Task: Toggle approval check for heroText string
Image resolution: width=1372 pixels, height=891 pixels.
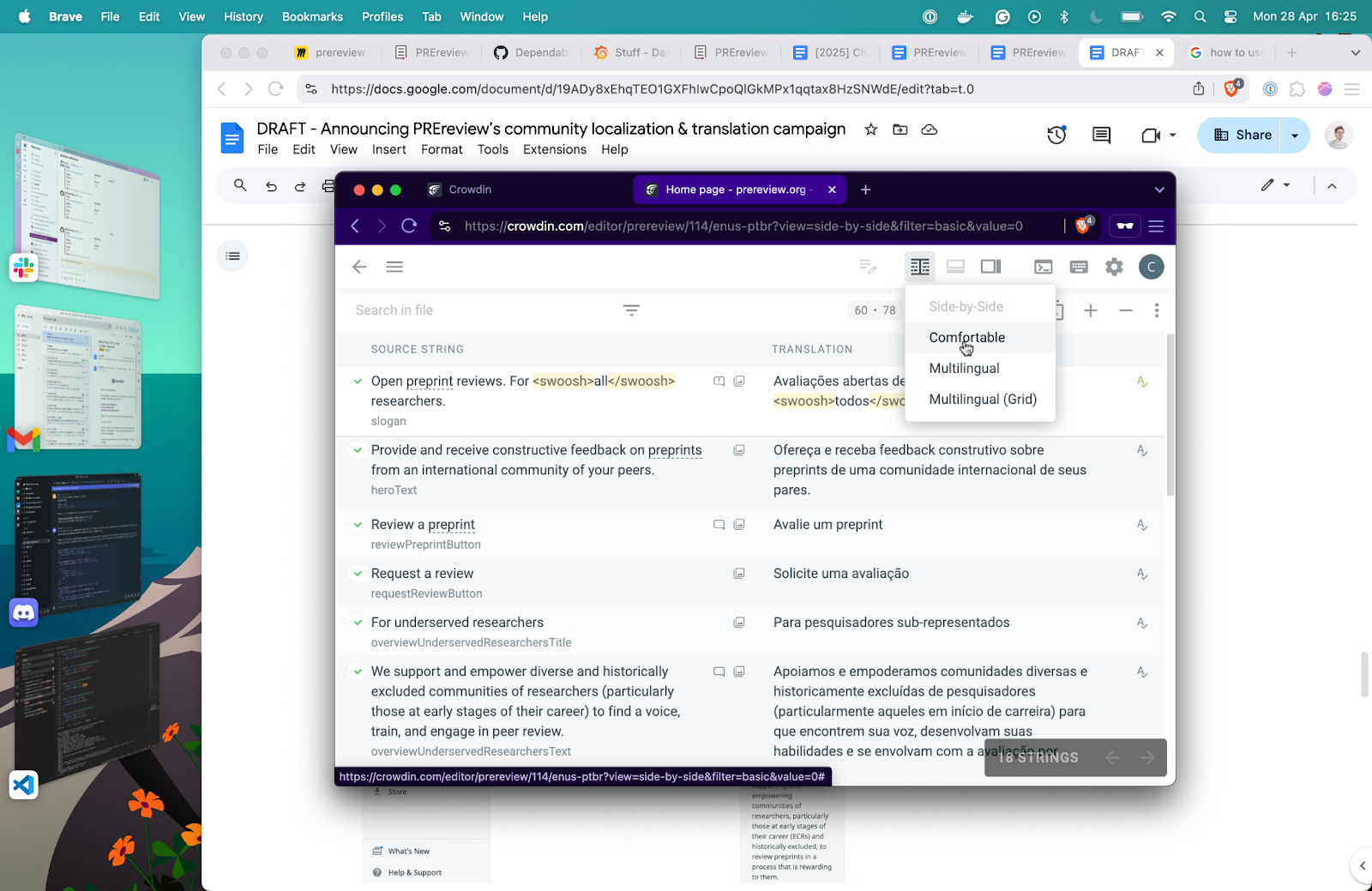Action: pos(358,450)
